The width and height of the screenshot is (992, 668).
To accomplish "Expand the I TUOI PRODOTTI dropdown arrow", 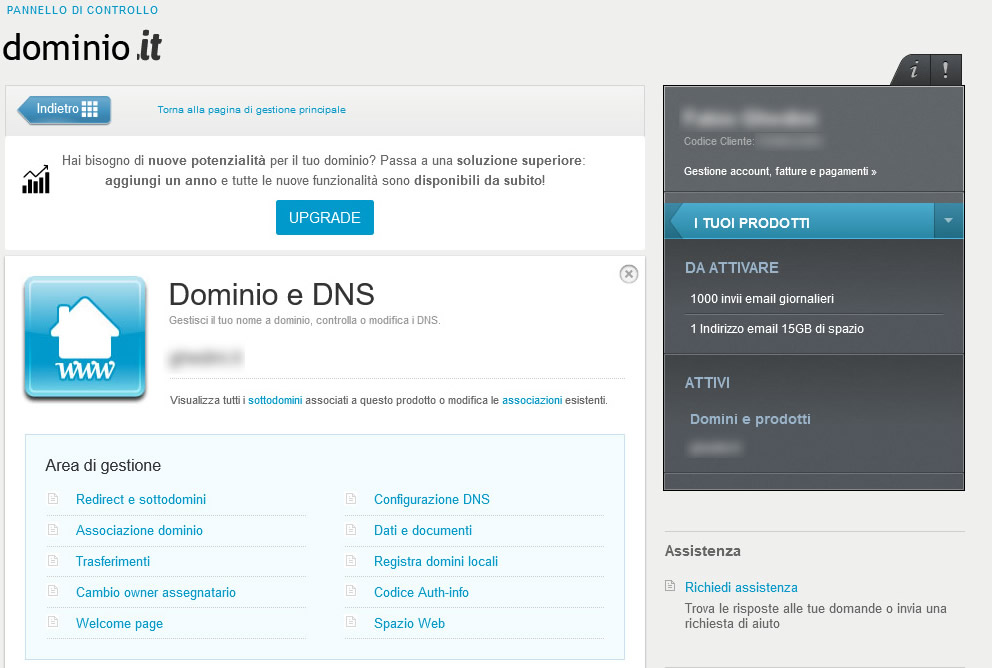I will click(x=948, y=221).
